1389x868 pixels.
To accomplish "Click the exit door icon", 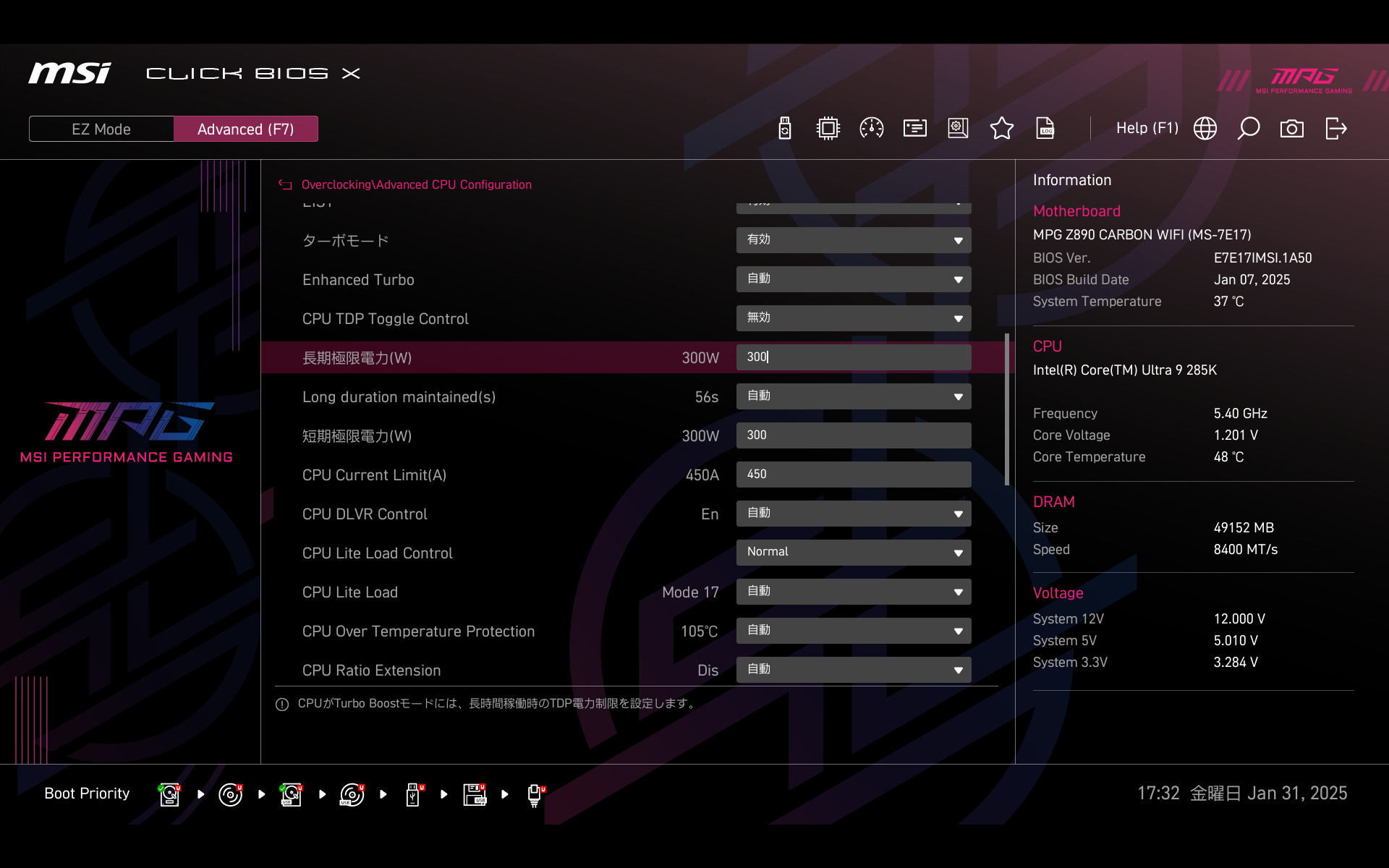I will pyautogui.click(x=1335, y=129).
